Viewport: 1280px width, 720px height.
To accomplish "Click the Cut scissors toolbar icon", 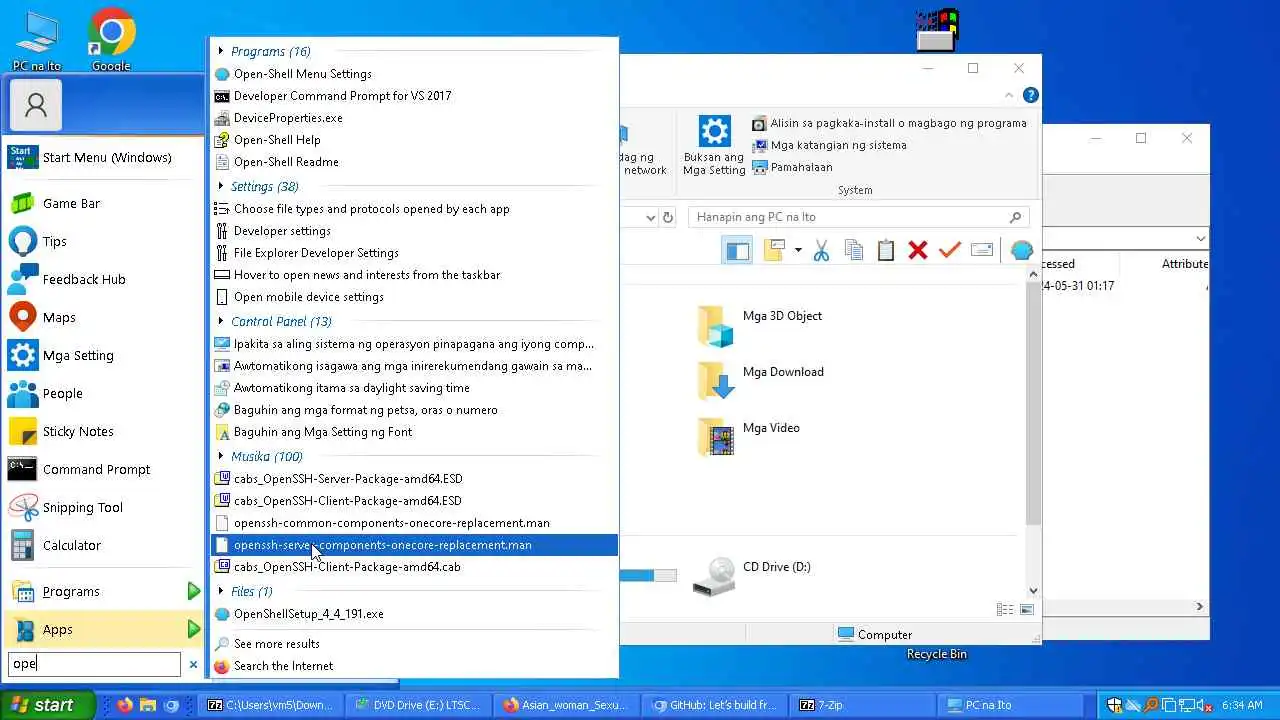I will point(821,250).
